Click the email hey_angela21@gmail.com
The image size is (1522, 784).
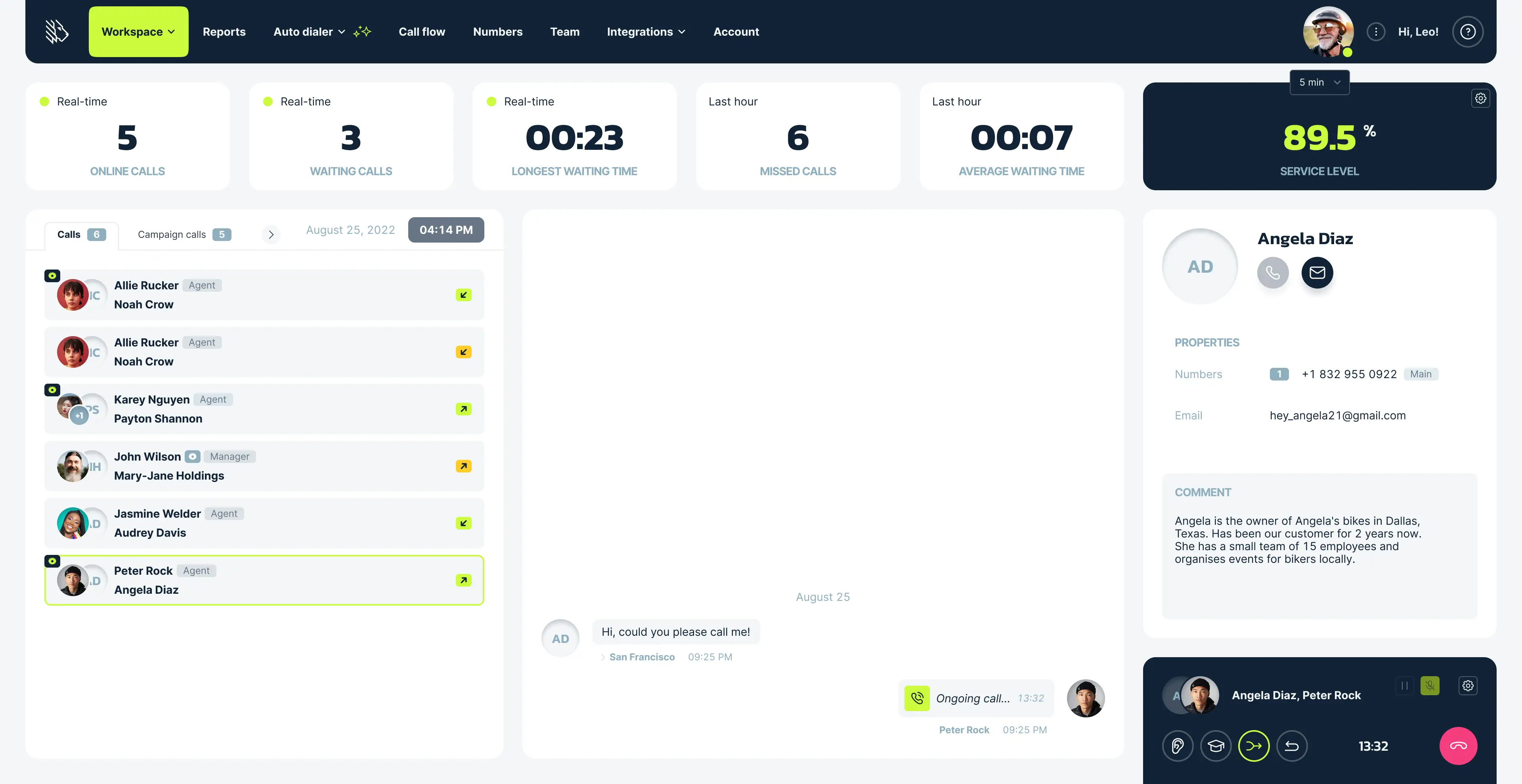(x=1338, y=416)
